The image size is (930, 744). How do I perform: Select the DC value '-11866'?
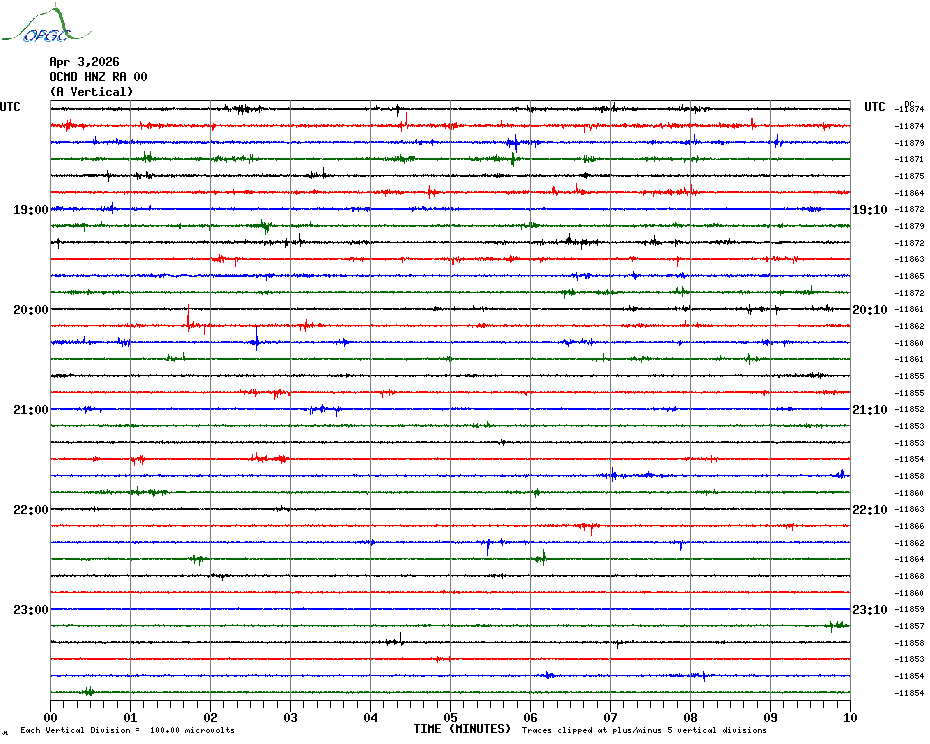(910, 526)
